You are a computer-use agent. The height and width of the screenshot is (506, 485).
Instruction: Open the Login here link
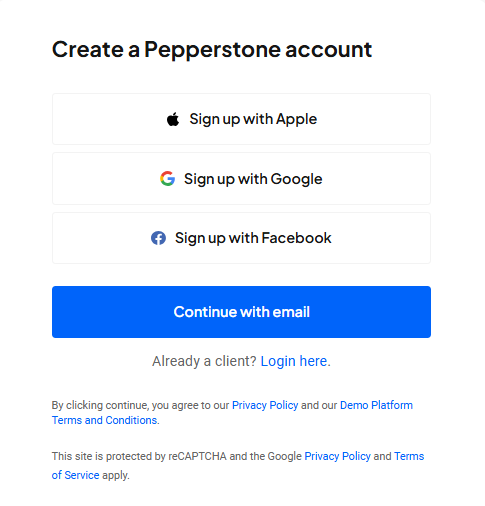294,361
